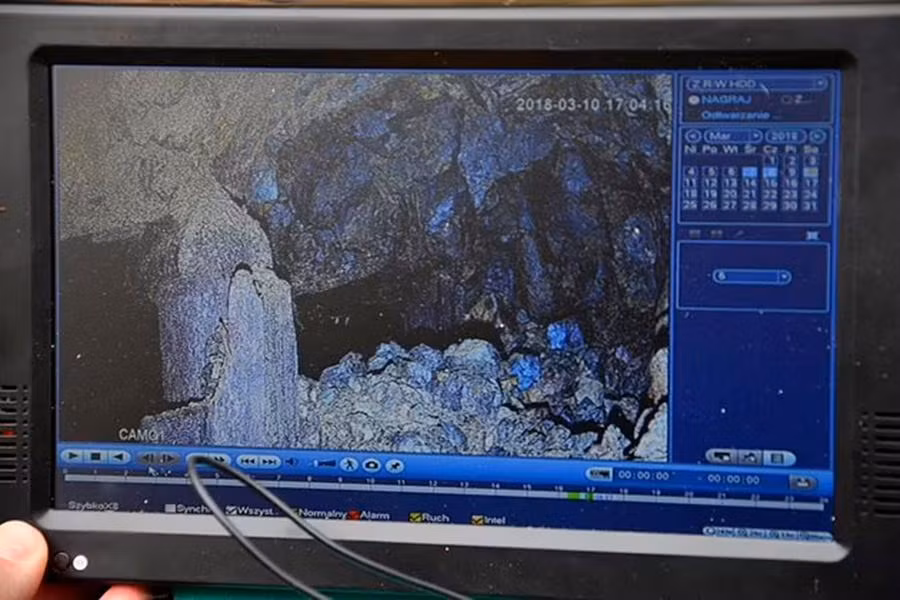
Task: Select the NAGRAJ radio option
Action: pos(691,99)
